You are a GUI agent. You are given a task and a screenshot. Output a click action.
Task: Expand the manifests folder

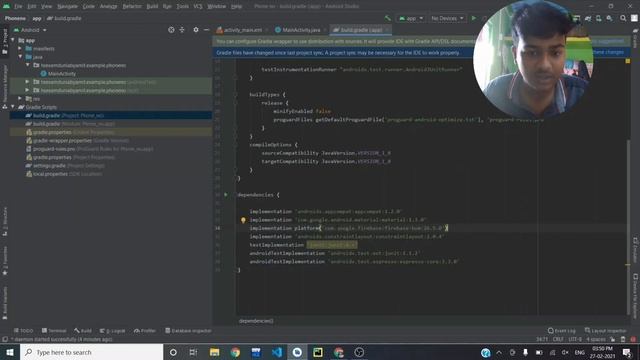point(20,49)
